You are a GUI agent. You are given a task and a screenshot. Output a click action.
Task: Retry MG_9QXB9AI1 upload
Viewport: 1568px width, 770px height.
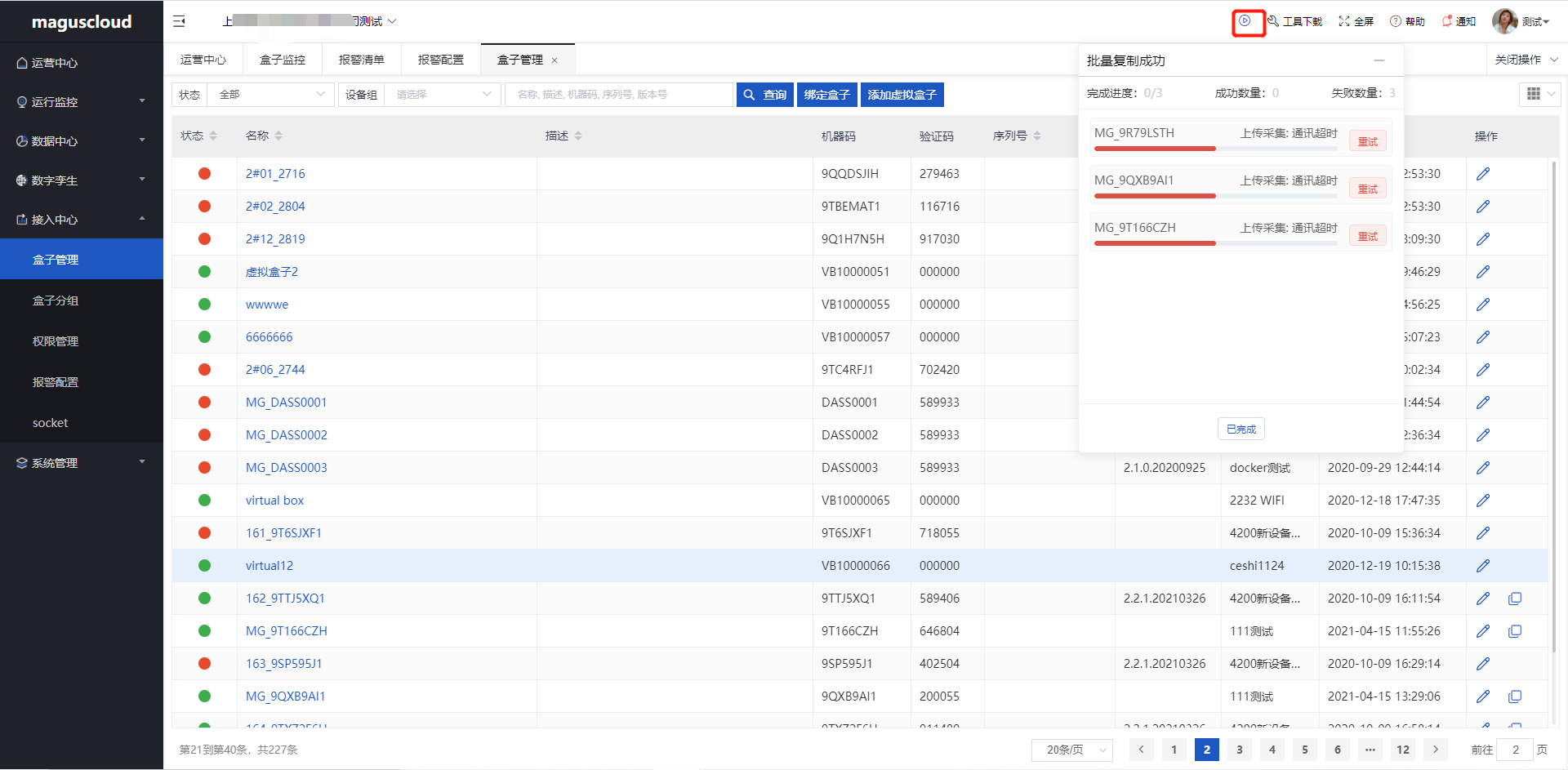pos(1368,189)
